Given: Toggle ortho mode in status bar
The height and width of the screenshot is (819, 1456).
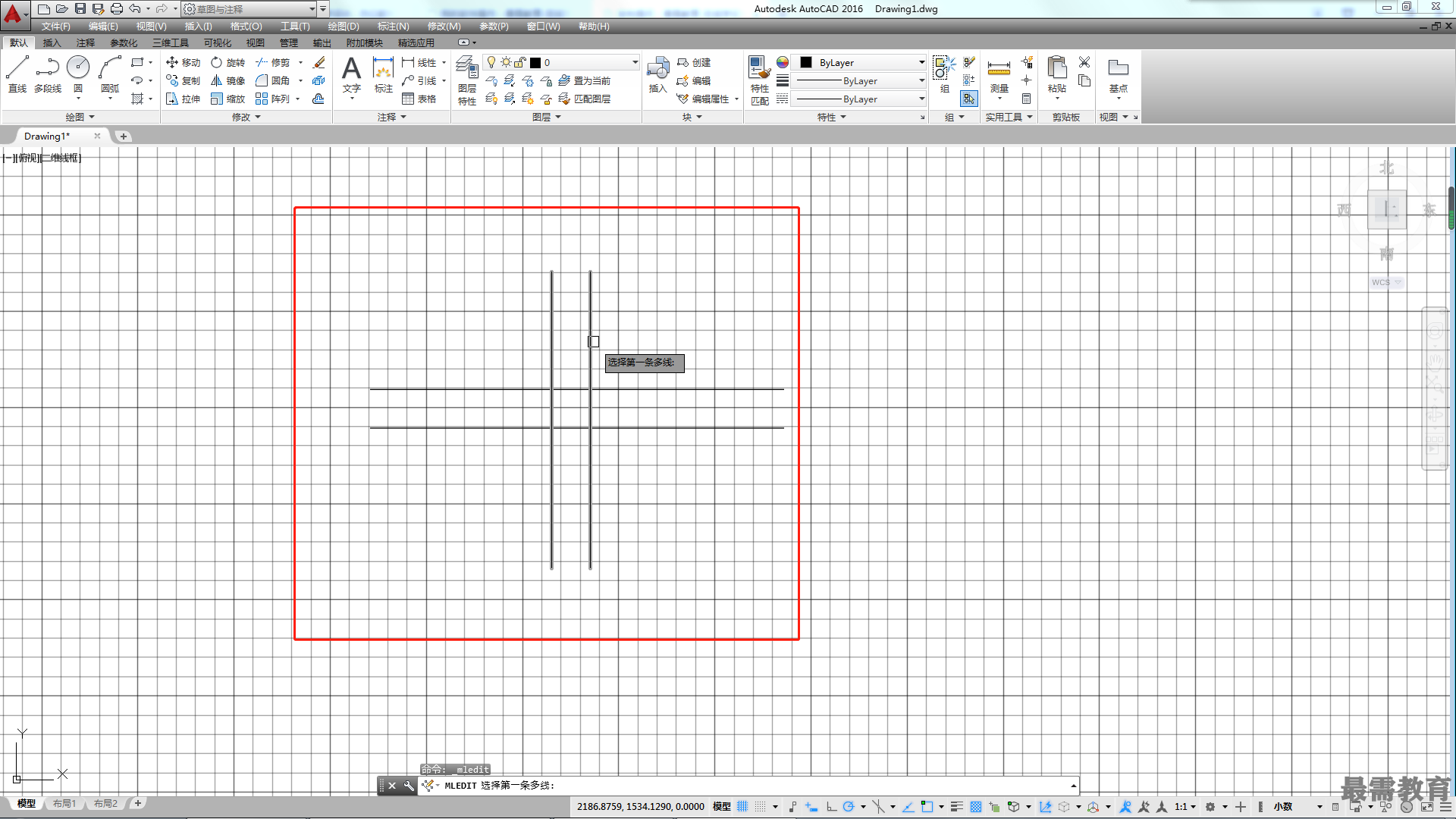Looking at the screenshot, I should pos(831,806).
